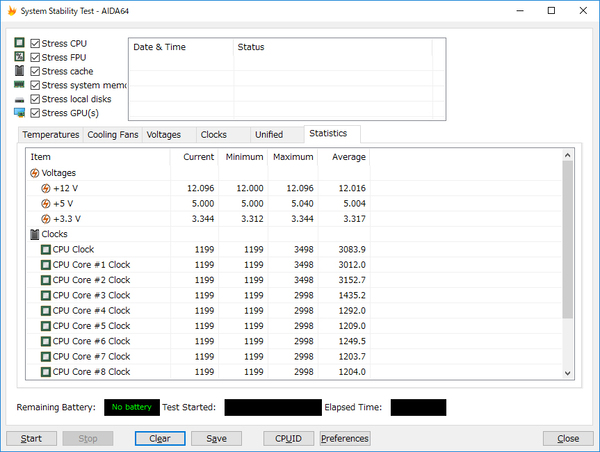
Task: Disable the Stress GPU(s) checkbox
Action: (x=35, y=113)
